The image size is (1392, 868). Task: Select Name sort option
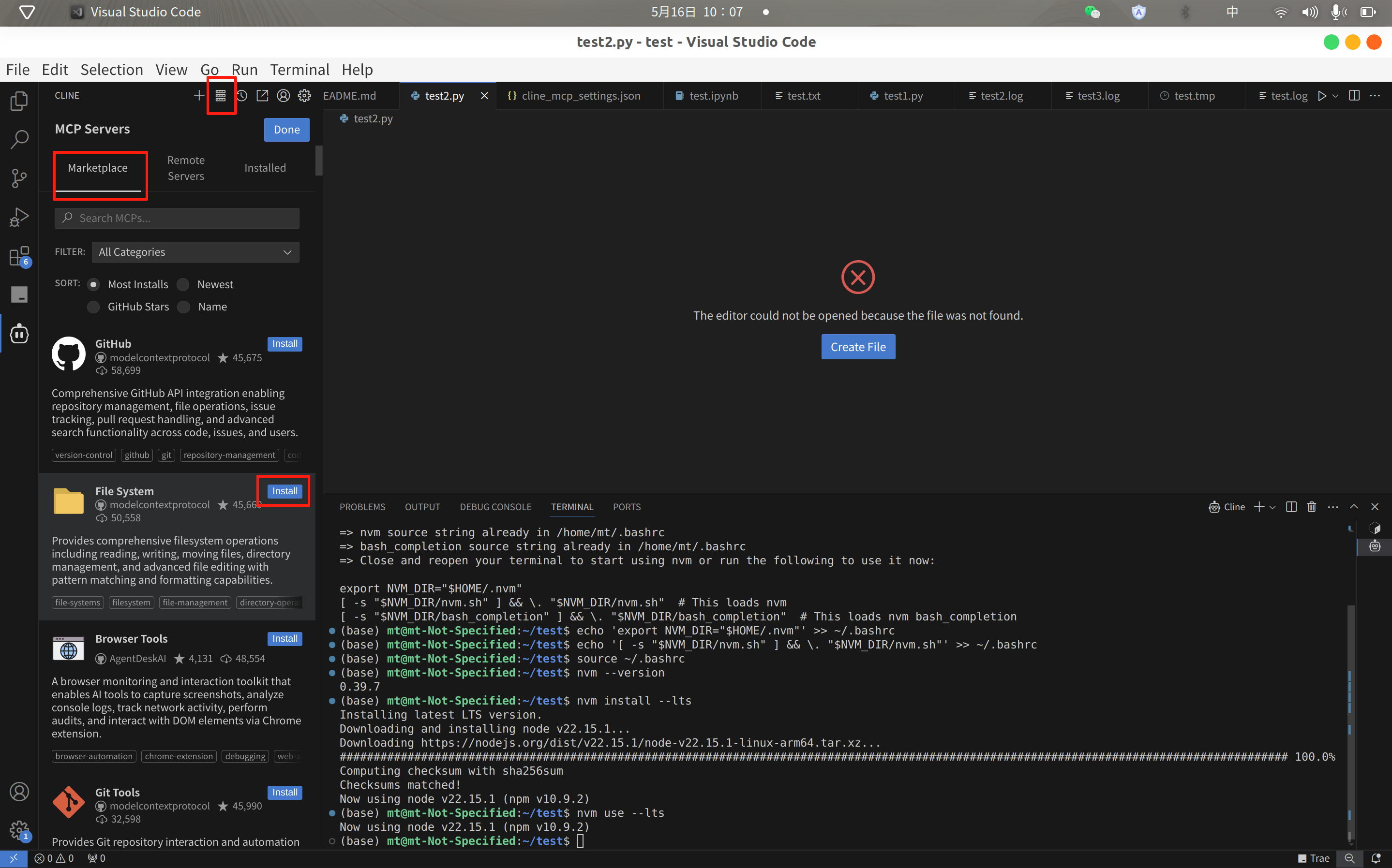point(184,307)
